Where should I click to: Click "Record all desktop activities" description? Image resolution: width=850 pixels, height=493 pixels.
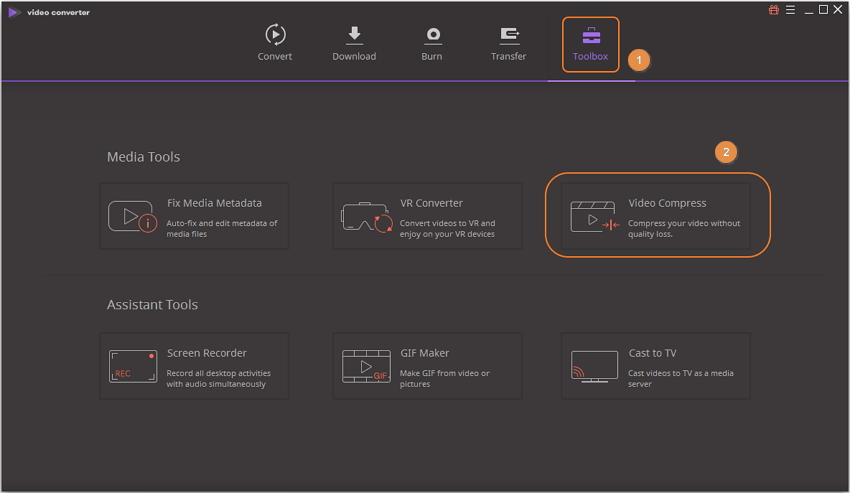pyautogui.click(x=218, y=379)
